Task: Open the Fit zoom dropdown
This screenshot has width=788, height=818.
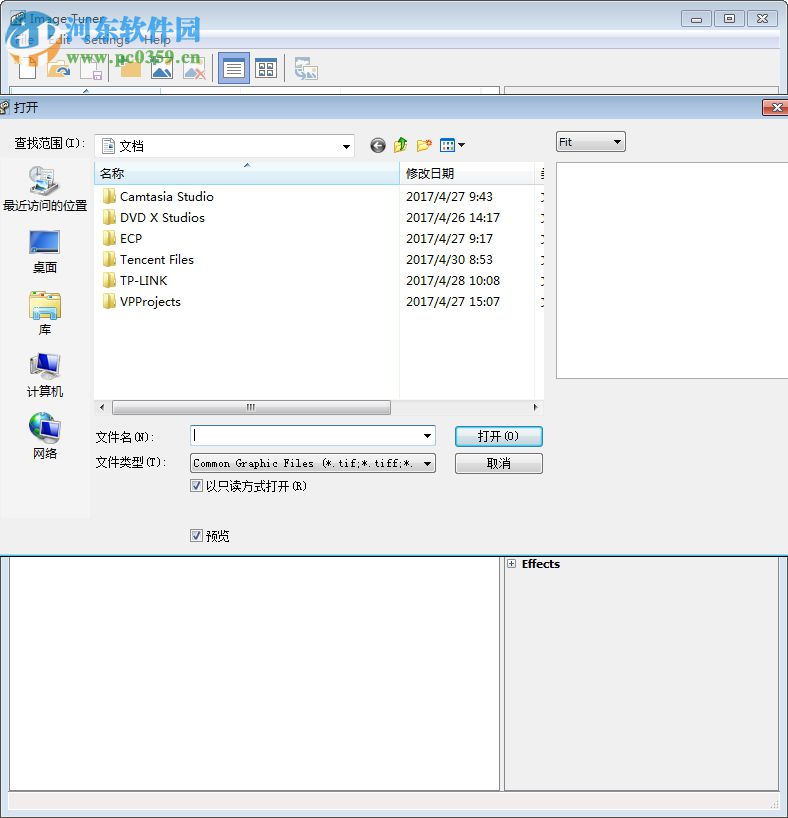Action: pyautogui.click(x=591, y=142)
